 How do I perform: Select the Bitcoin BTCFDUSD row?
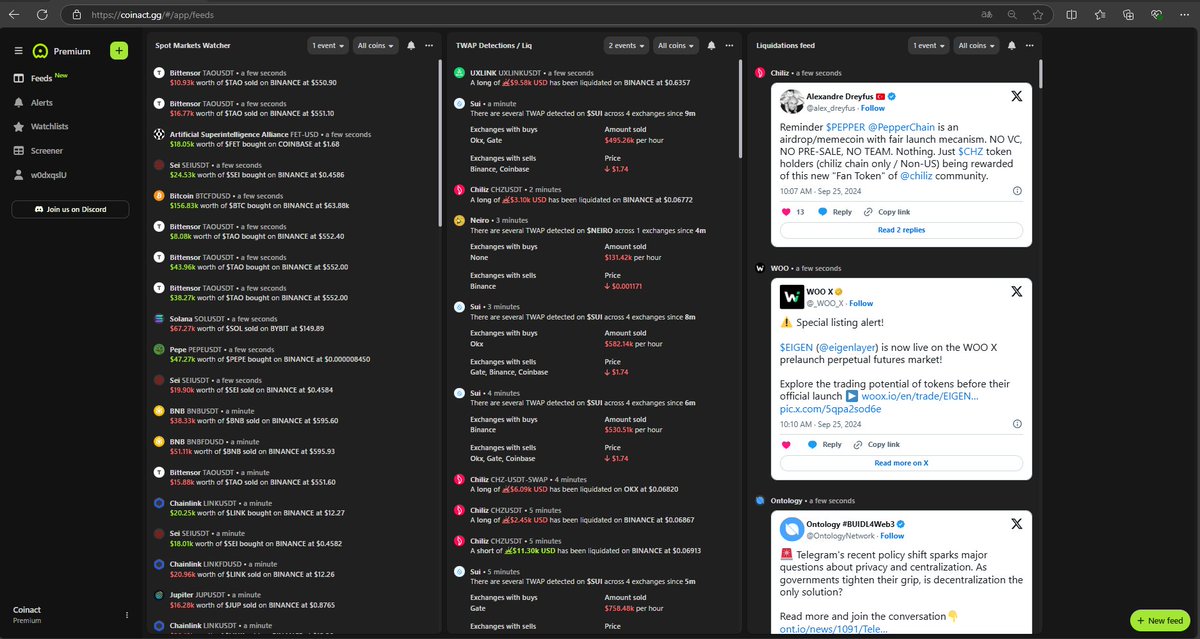[x=295, y=200]
